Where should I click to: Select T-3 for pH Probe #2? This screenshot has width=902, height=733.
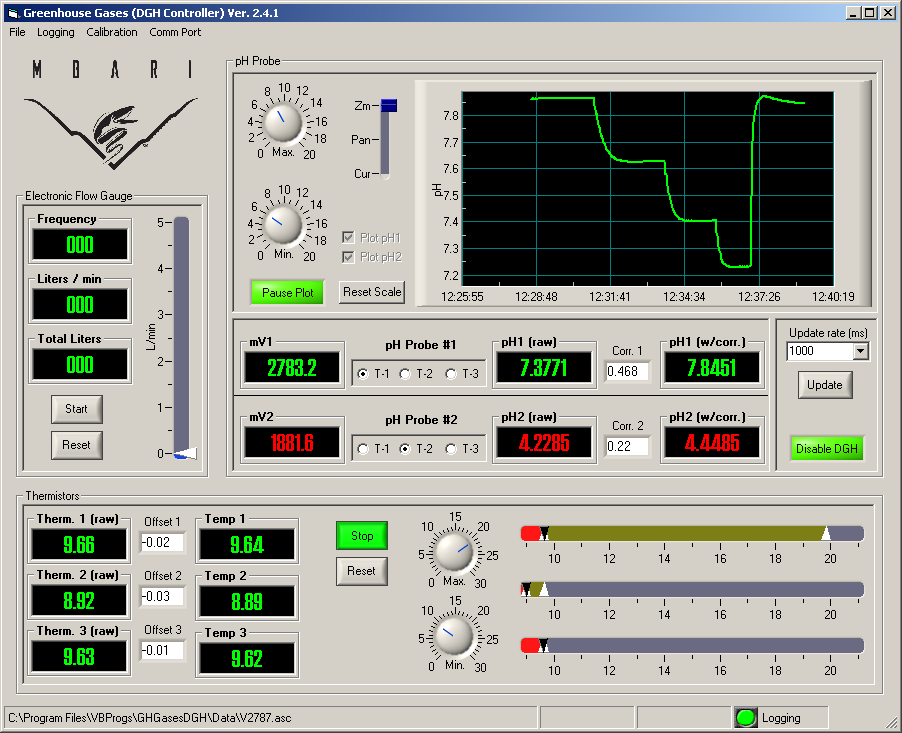(x=451, y=449)
